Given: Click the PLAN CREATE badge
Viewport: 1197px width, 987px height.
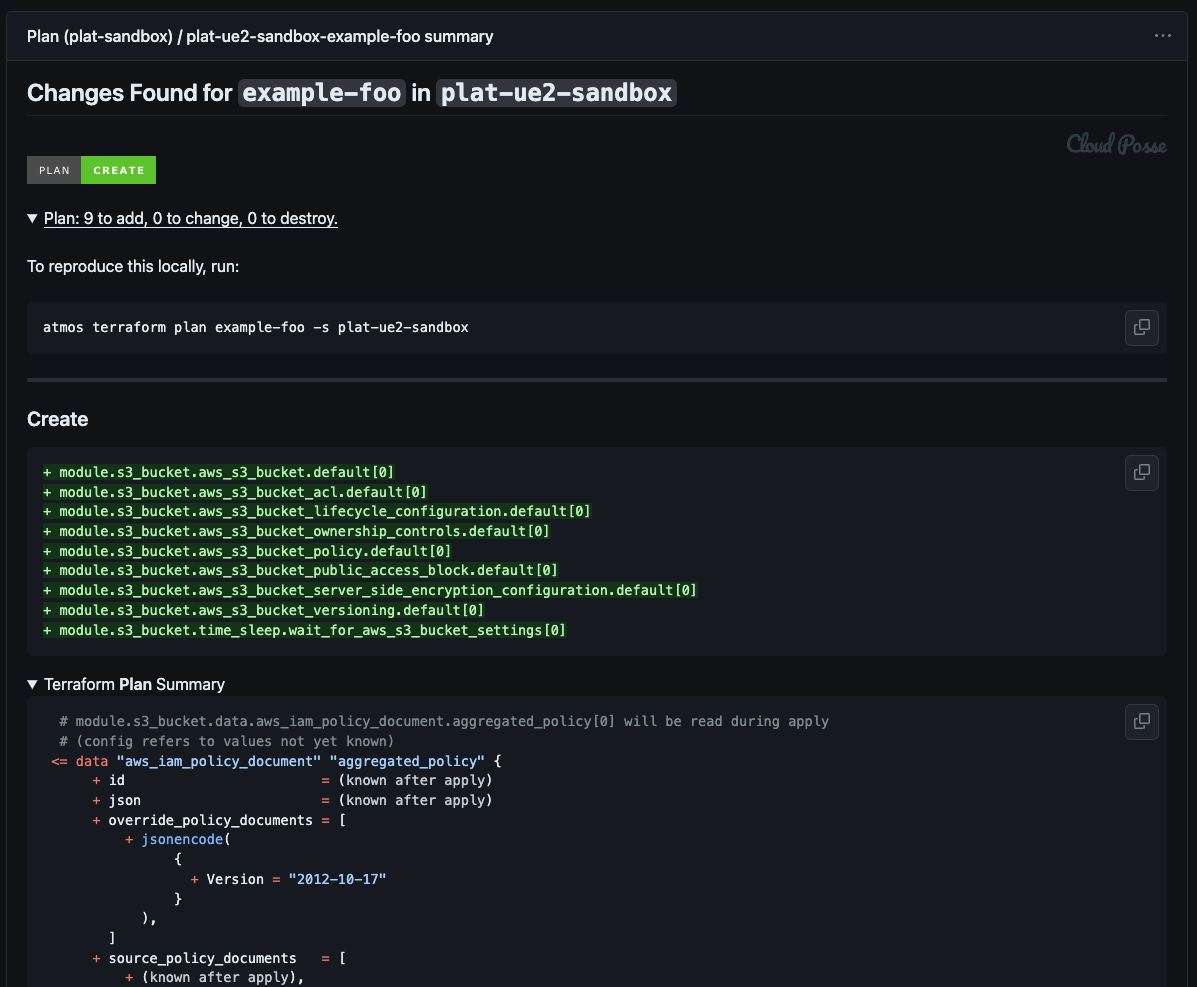Looking at the screenshot, I should click(92, 170).
